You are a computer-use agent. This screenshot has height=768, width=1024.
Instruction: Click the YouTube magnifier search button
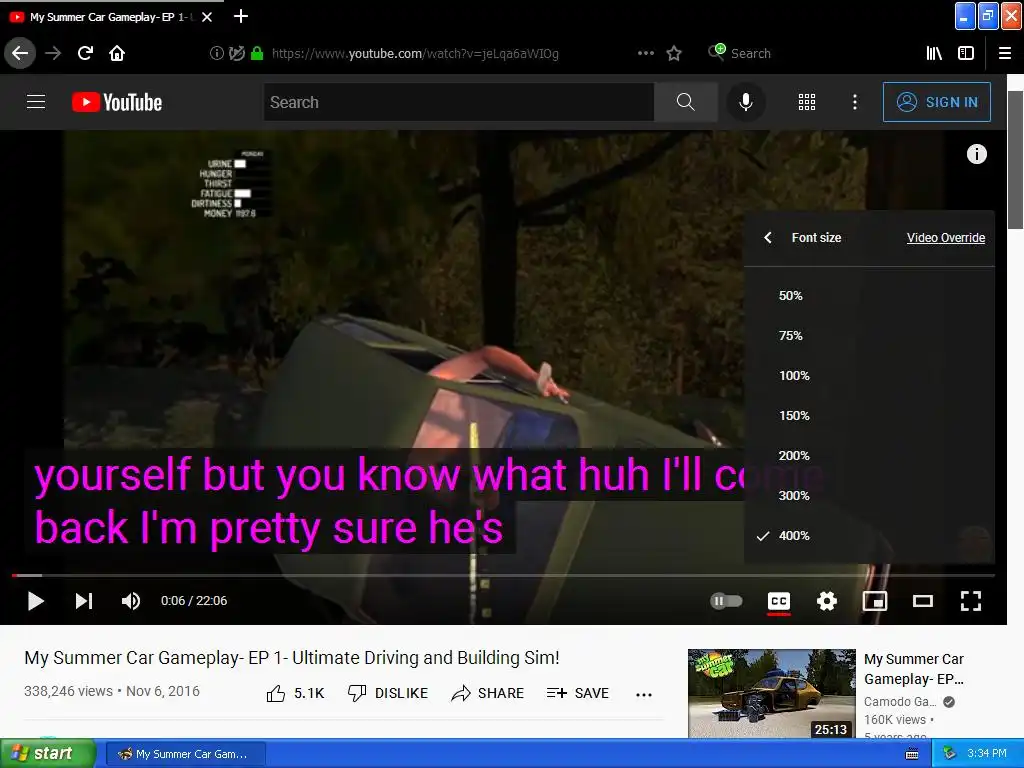686,102
